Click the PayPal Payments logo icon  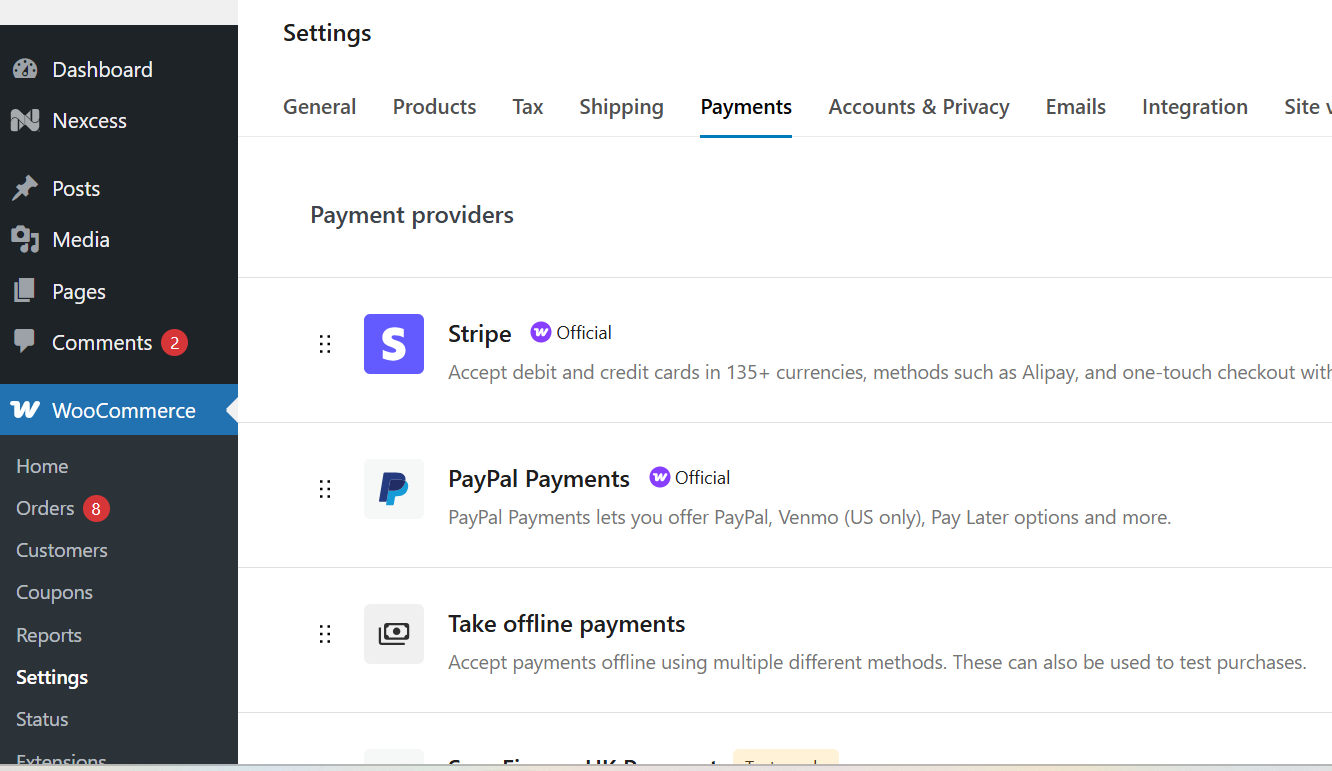pos(394,489)
